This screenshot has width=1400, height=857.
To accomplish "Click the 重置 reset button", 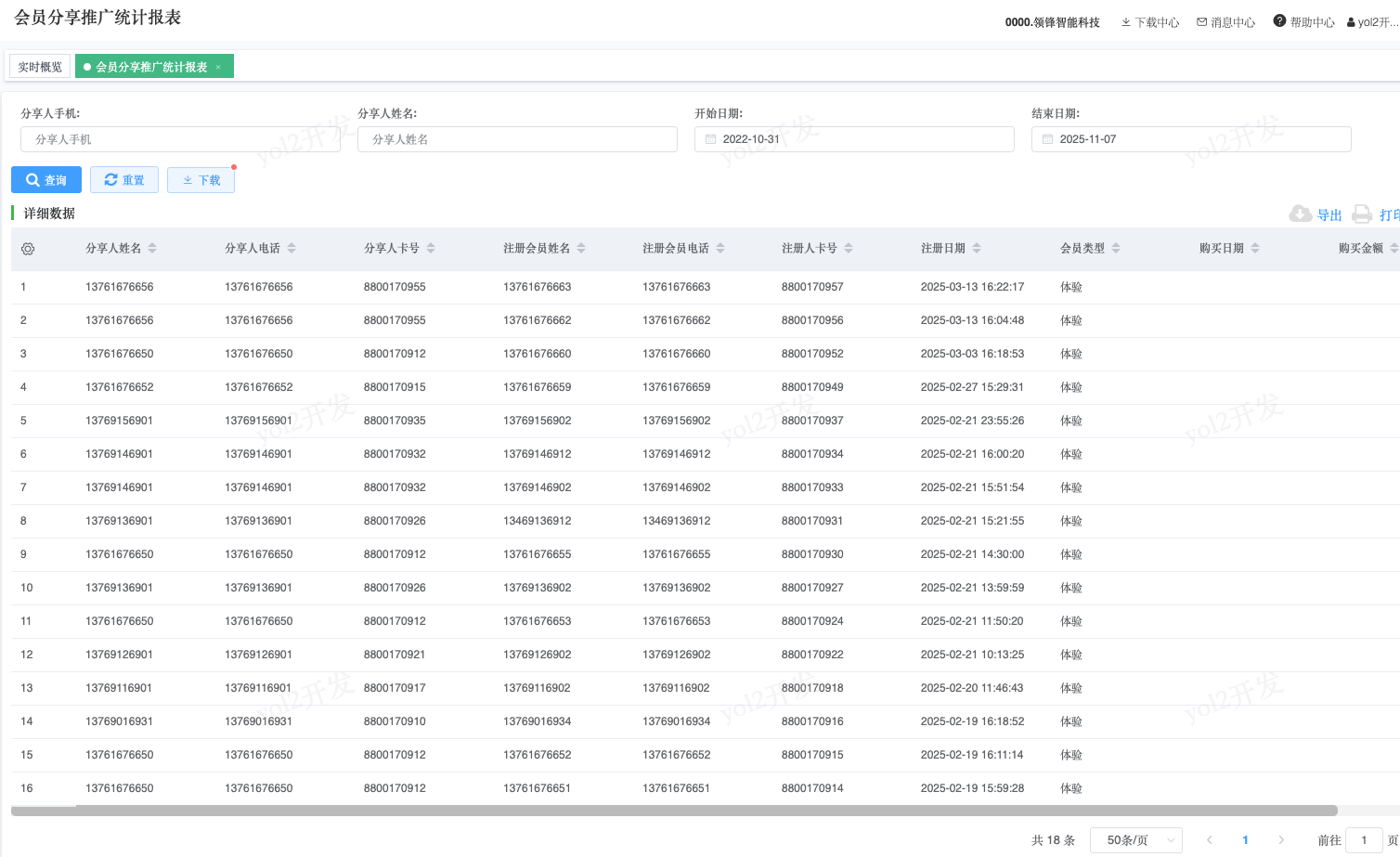I will (124, 180).
